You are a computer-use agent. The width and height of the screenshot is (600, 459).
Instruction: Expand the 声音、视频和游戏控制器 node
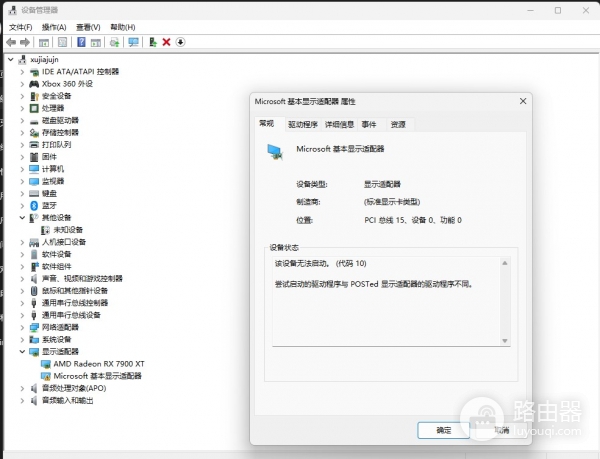(22, 278)
